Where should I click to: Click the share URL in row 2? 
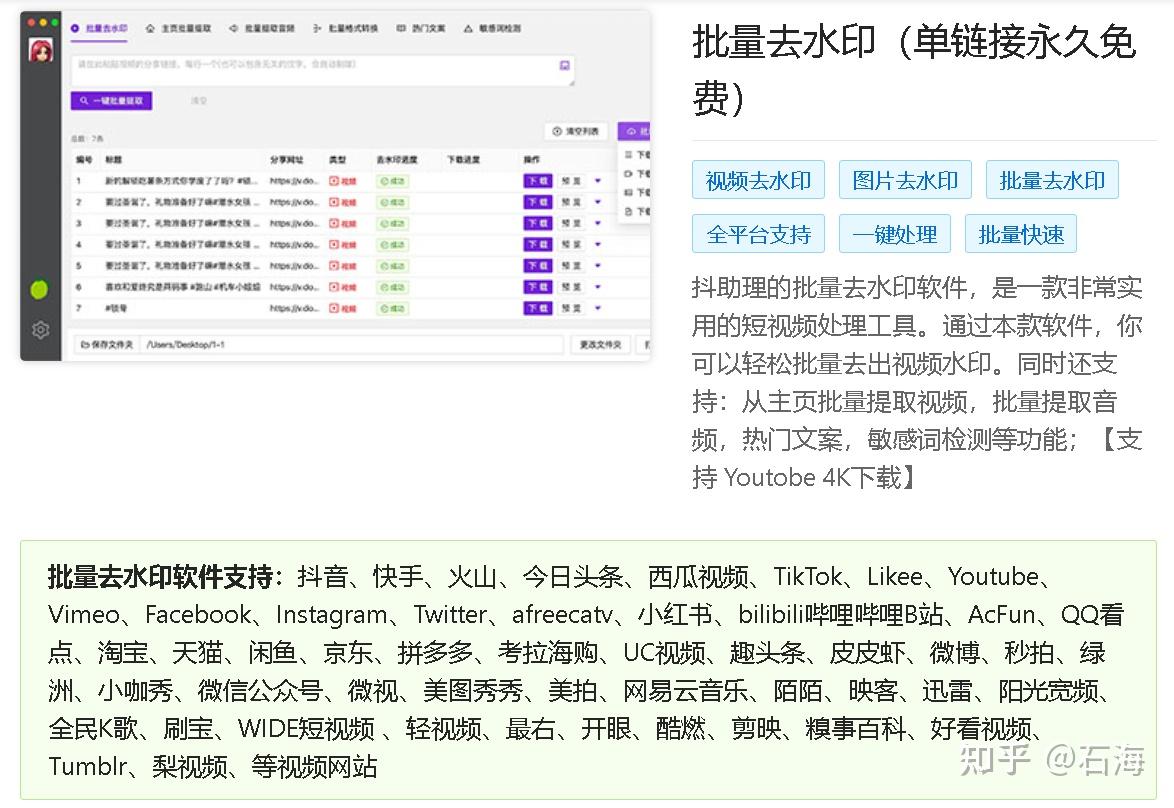tap(294, 202)
